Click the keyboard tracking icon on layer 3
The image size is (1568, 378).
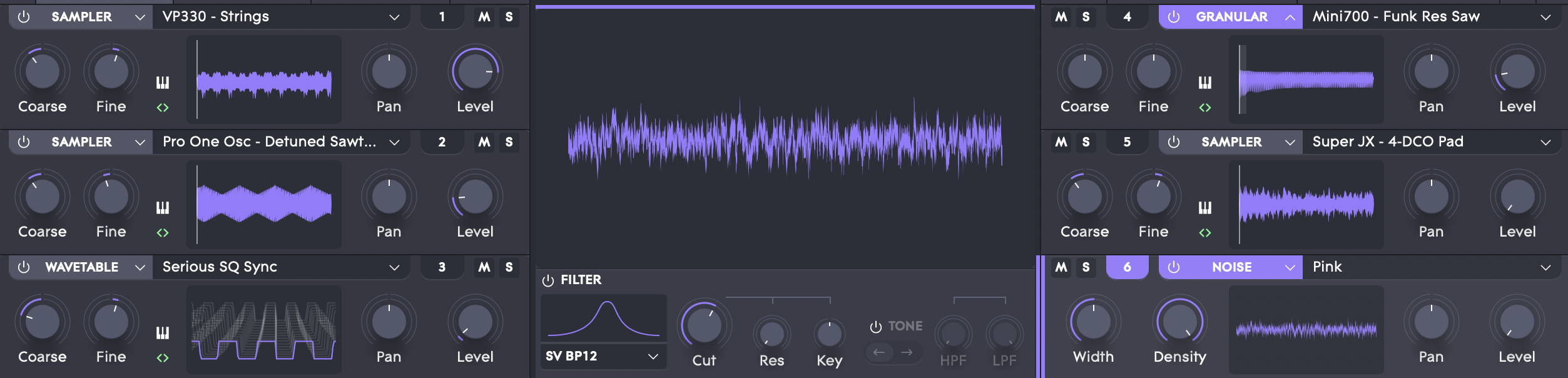(163, 333)
